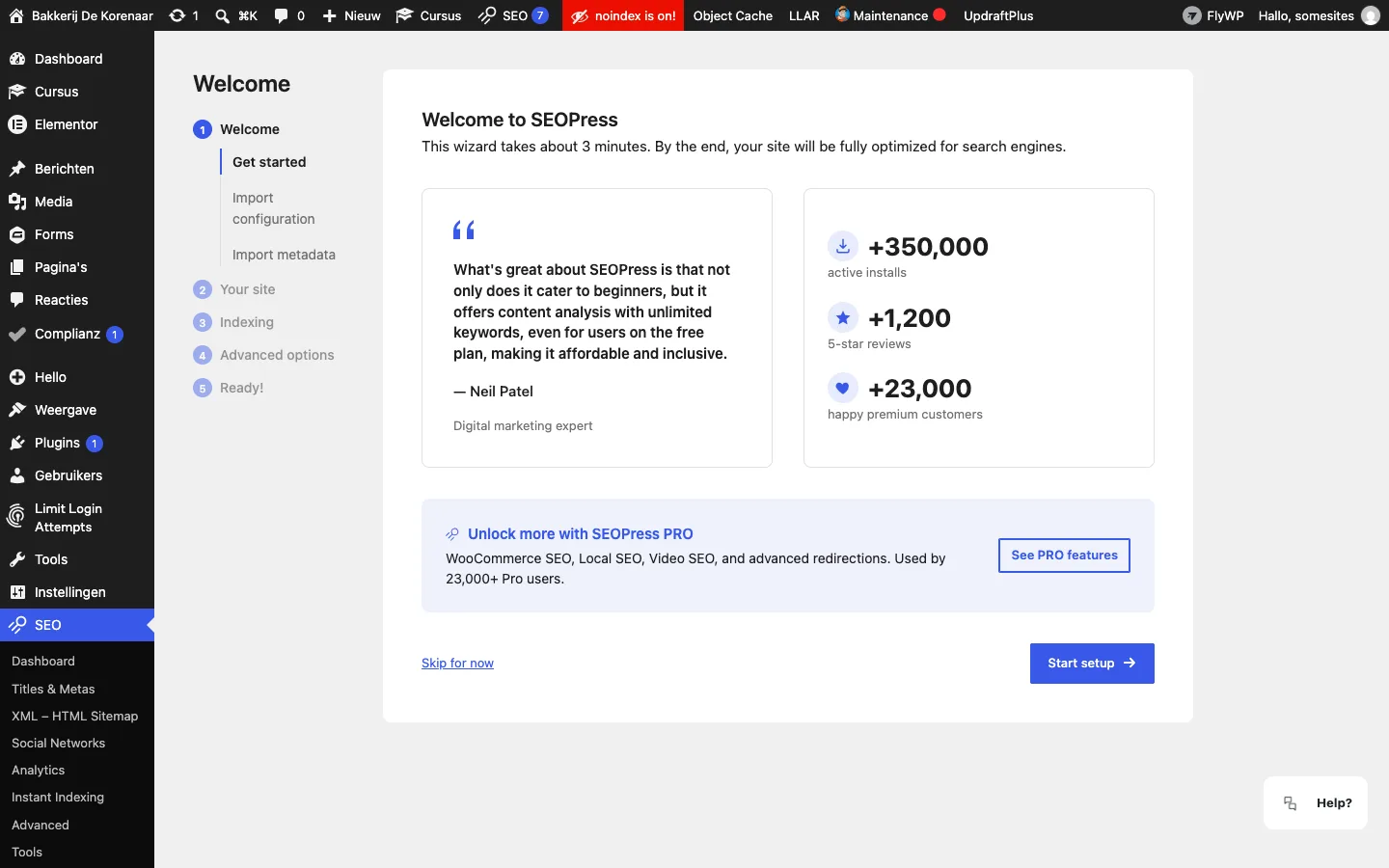Open the search magnifier in admin bar
Viewport: 1389px width, 868px height.
[222, 15]
